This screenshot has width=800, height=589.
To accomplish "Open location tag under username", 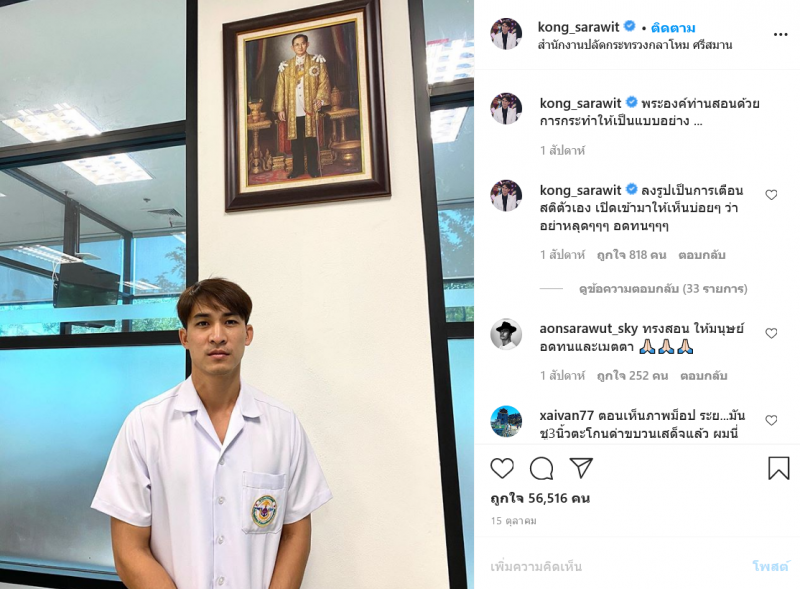I will click(635, 45).
